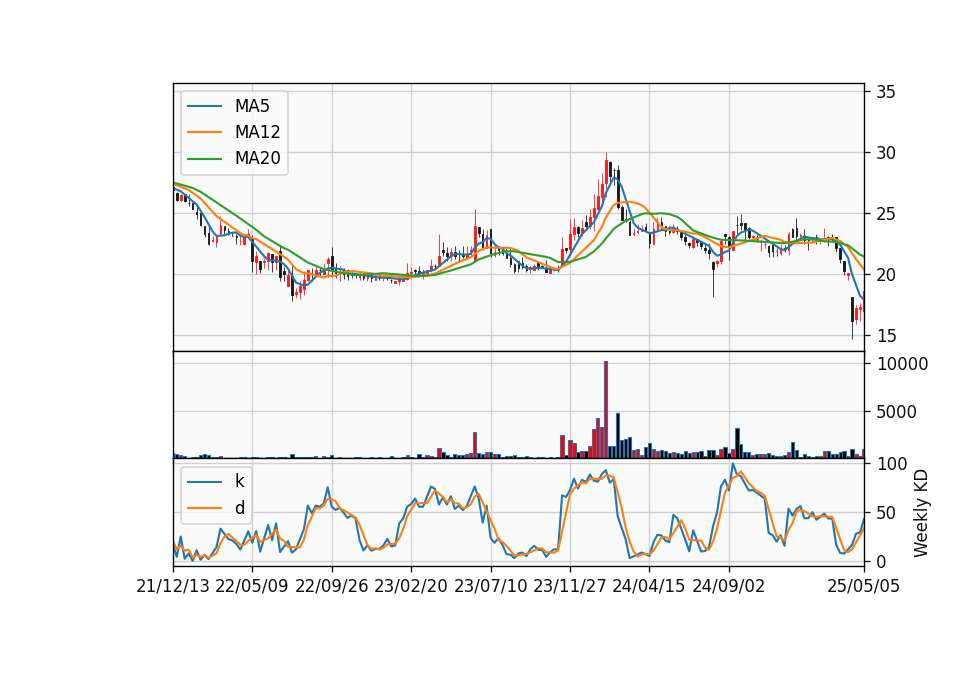Click the highest candlestick near price 30

[x=606, y=174]
